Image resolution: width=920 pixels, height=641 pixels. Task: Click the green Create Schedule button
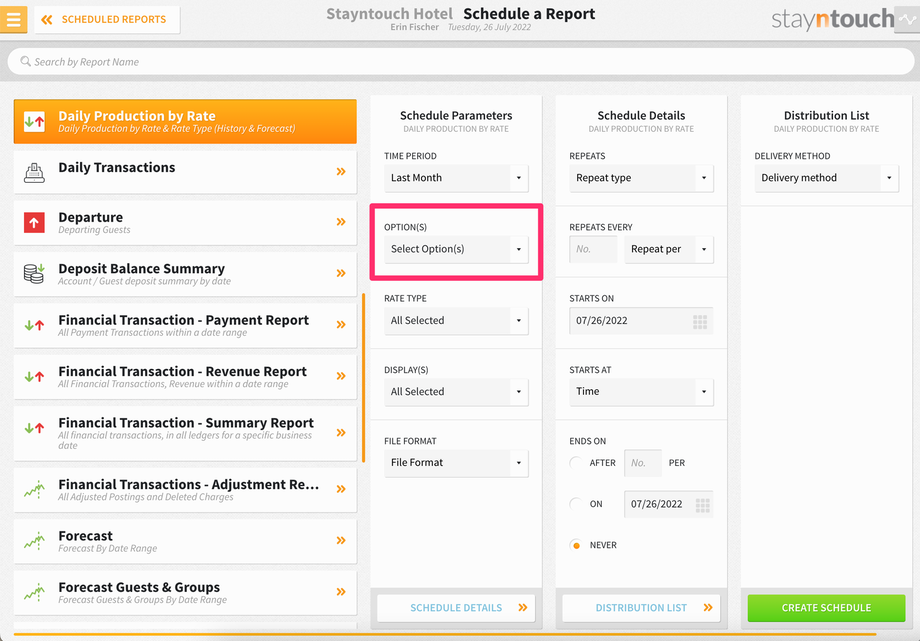point(826,608)
